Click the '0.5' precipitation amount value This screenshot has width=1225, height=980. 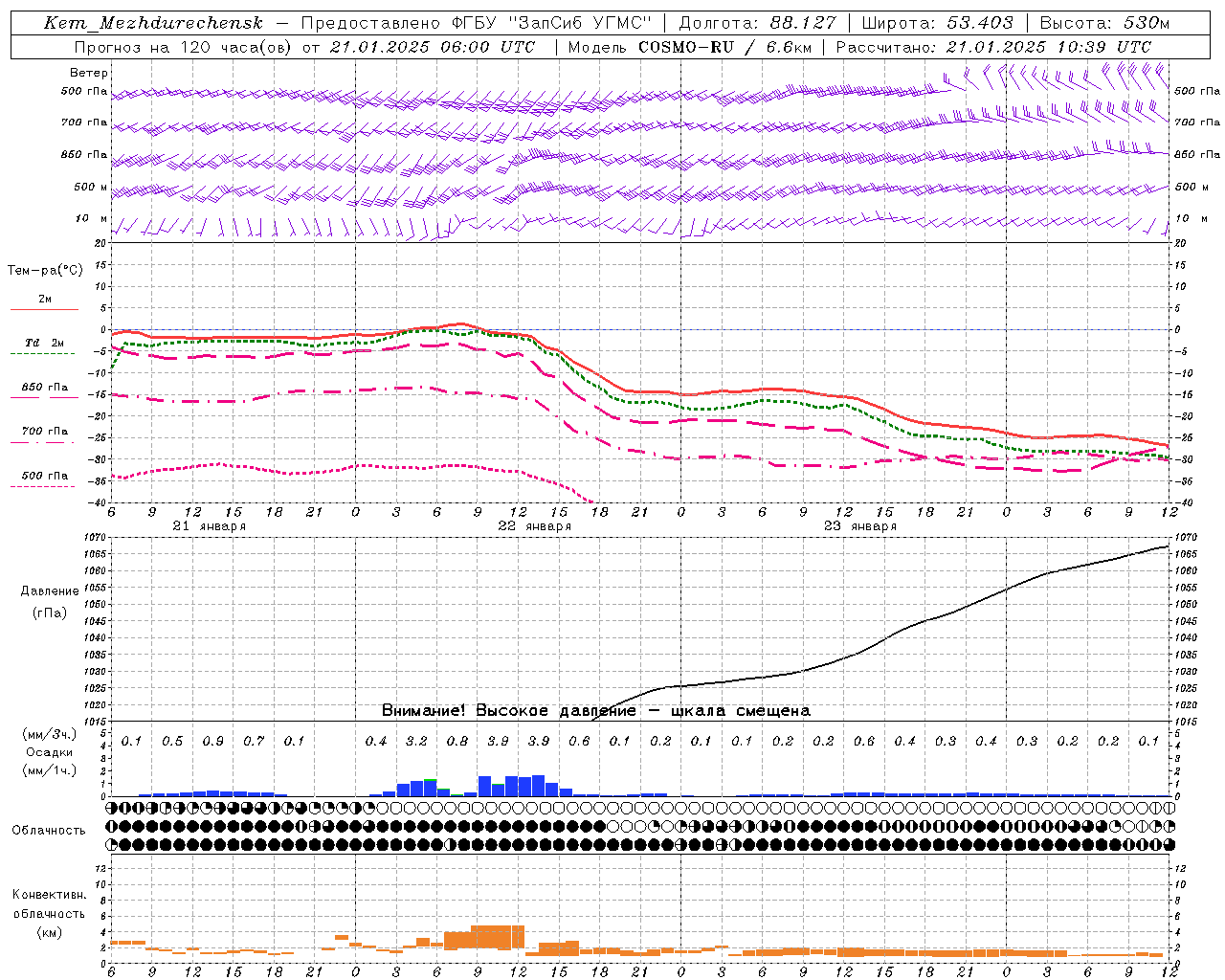172,741
